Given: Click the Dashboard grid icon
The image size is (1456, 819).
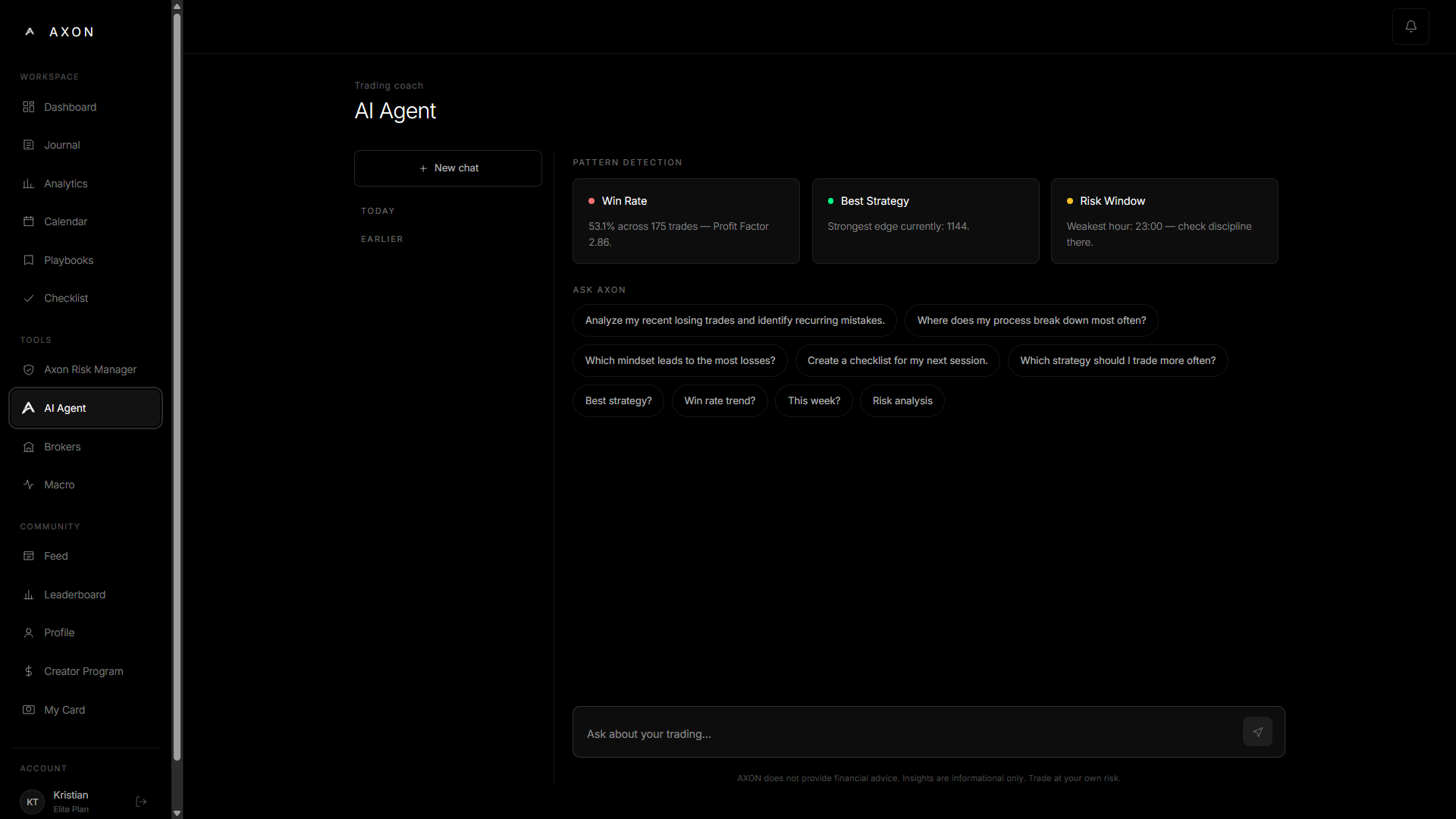Looking at the screenshot, I should 29,107.
